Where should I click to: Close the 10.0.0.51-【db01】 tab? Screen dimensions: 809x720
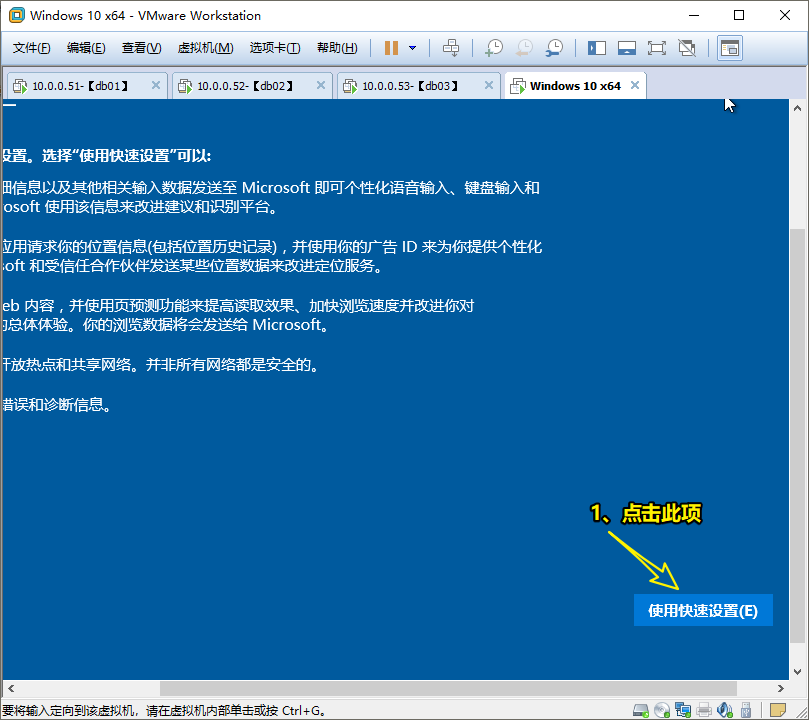pyautogui.click(x=155, y=86)
